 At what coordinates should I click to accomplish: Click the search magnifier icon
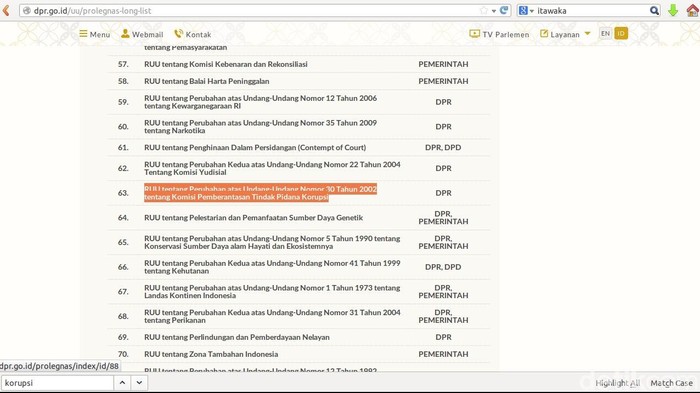(654, 10)
